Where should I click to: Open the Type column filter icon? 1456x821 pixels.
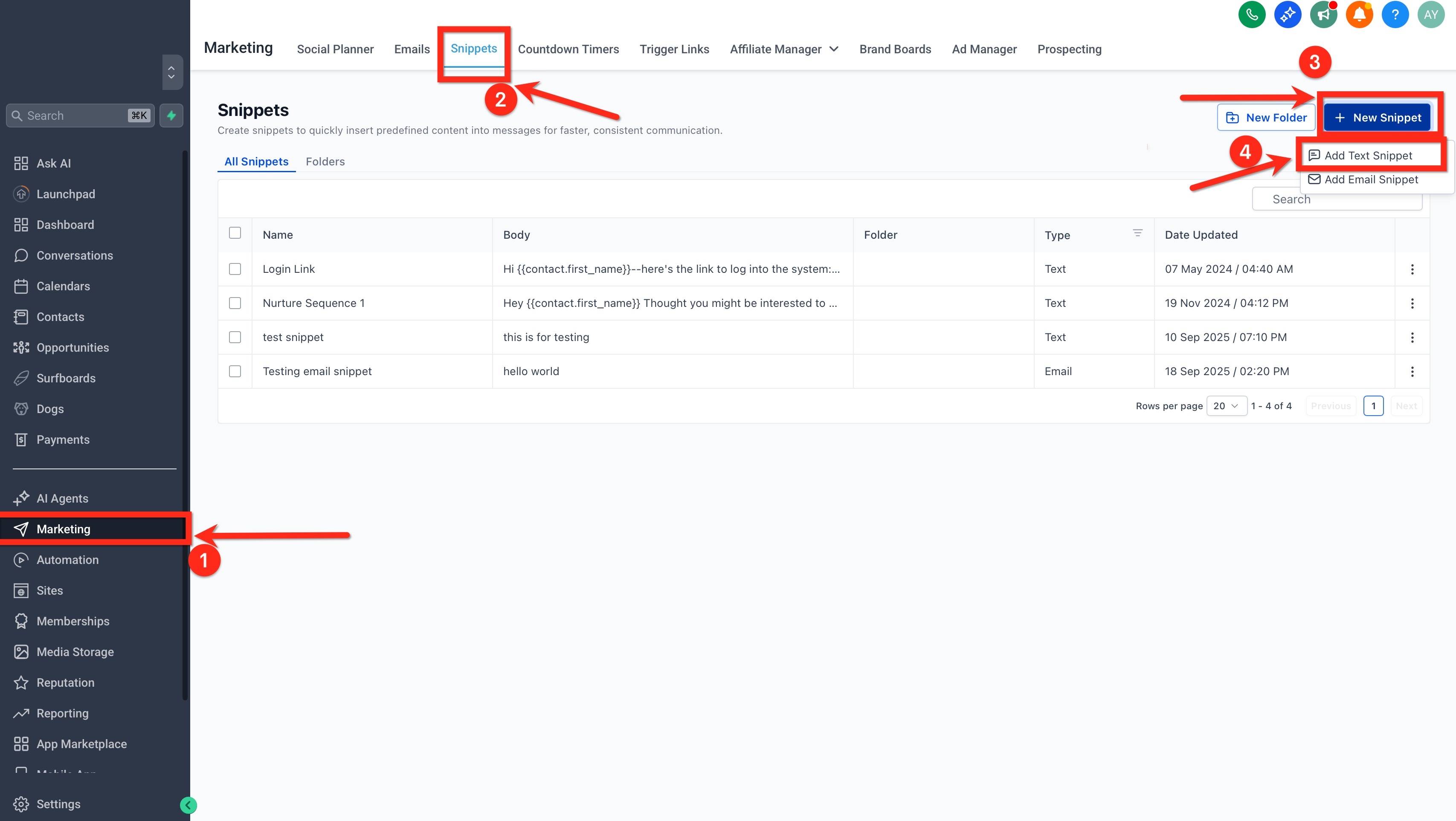[x=1137, y=233]
